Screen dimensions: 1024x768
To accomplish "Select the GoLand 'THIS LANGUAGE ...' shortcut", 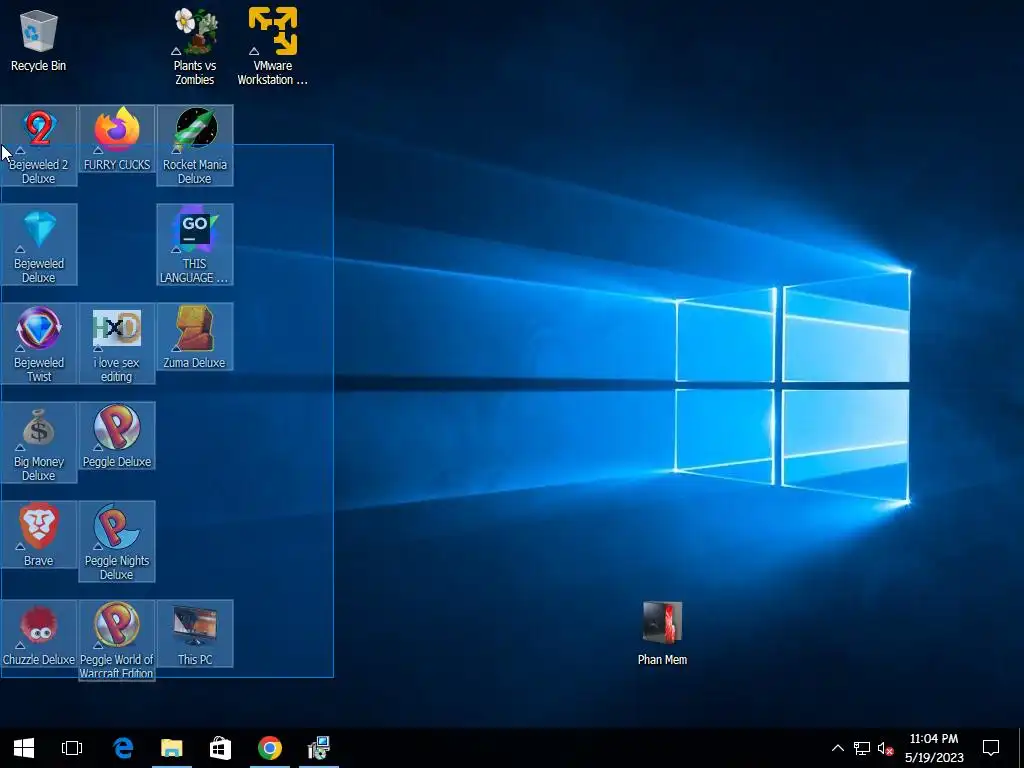I will coord(195,245).
